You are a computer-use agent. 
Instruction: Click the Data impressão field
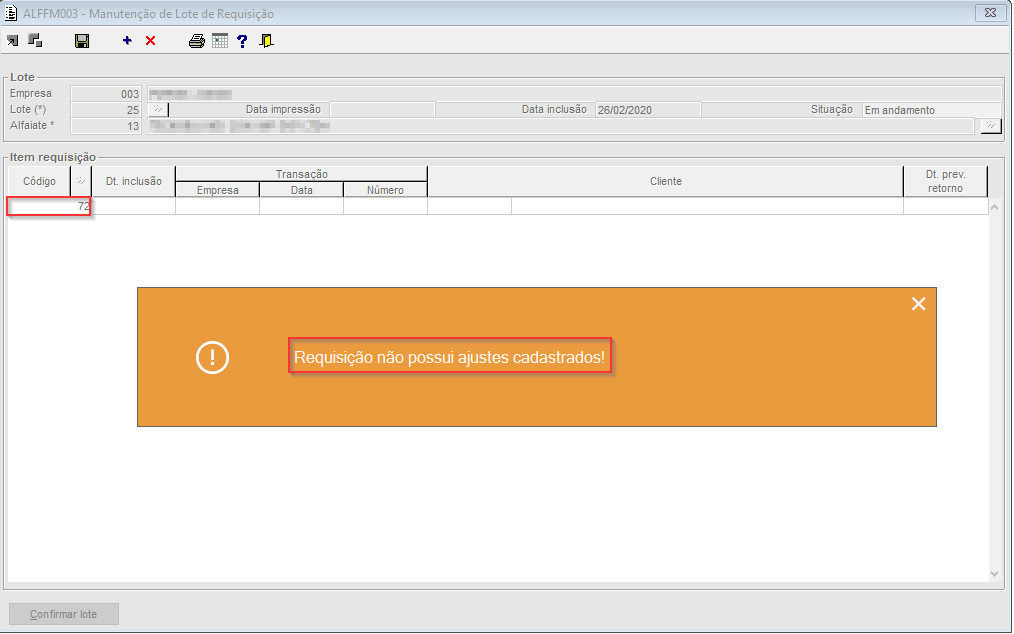coord(382,110)
